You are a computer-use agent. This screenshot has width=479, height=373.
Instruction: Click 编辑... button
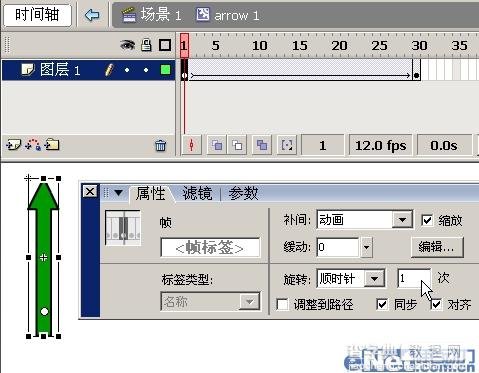(x=437, y=247)
